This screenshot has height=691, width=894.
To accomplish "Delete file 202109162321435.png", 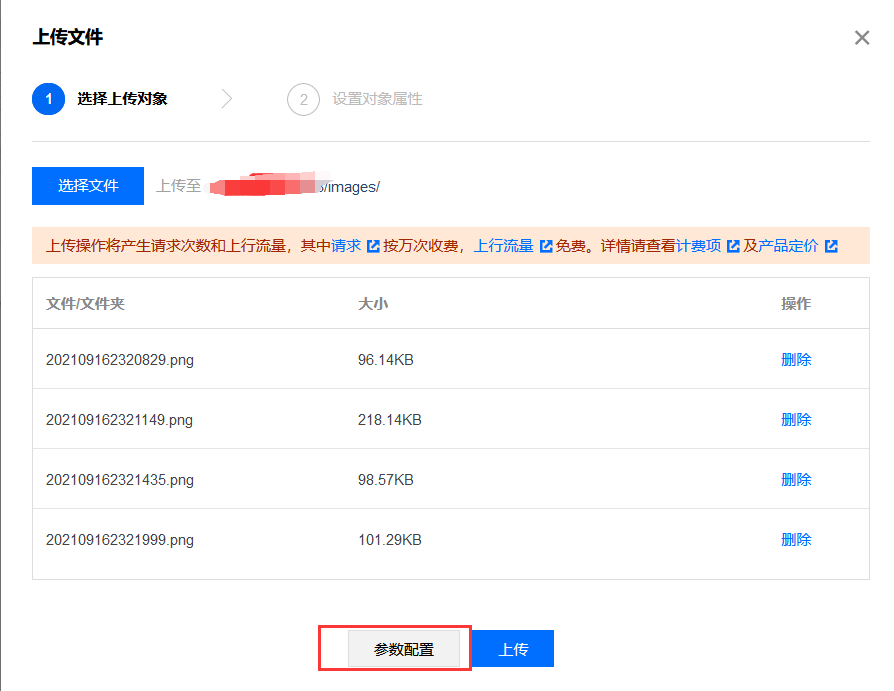I will [x=796, y=479].
